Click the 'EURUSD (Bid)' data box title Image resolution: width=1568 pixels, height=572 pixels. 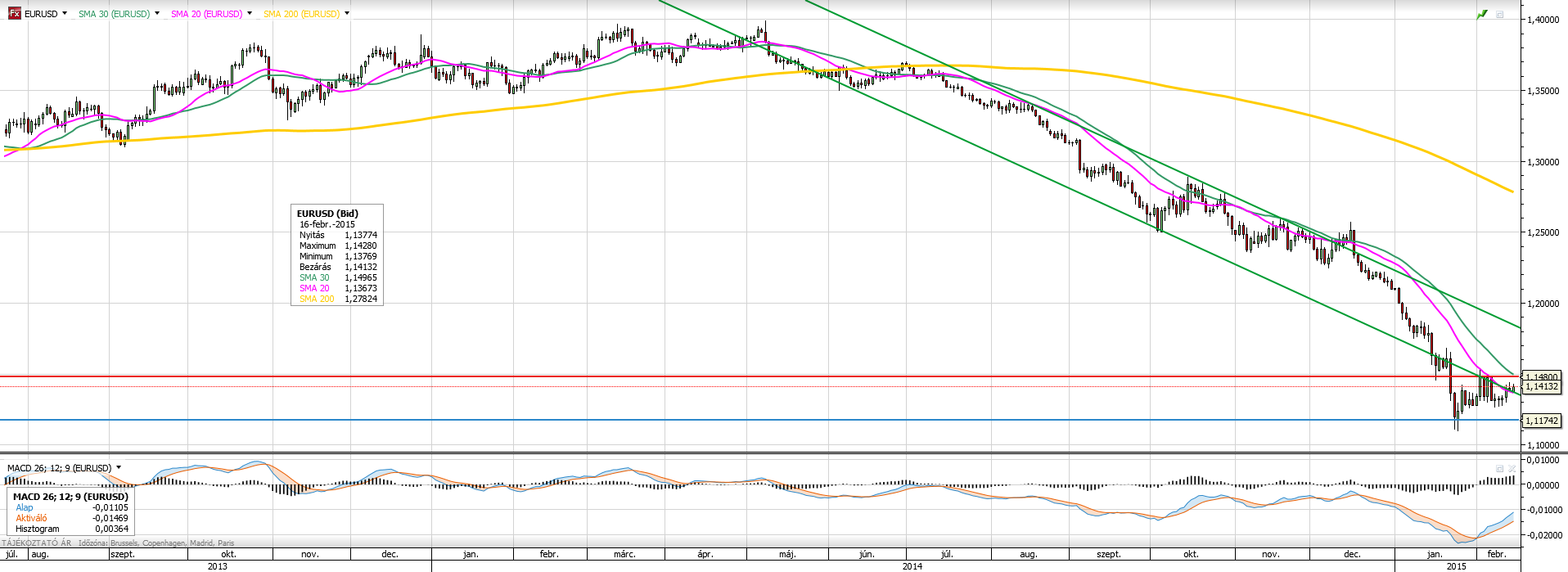point(327,214)
